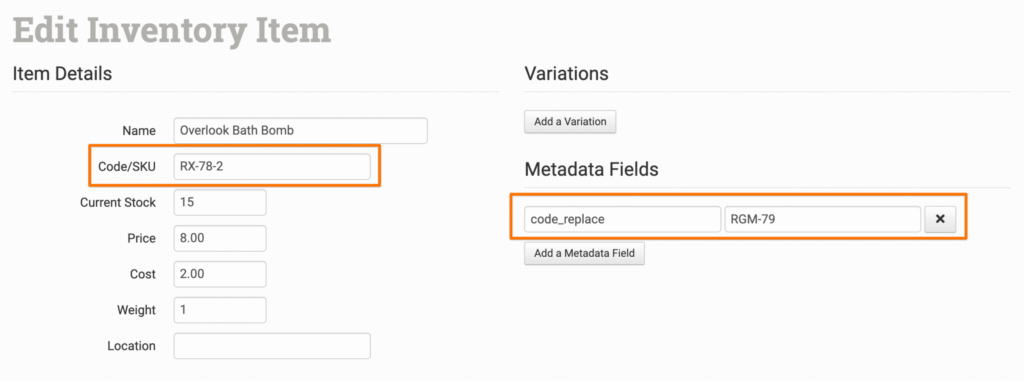Focus the Name input field
The image size is (1024, 381).
[300, 131]
